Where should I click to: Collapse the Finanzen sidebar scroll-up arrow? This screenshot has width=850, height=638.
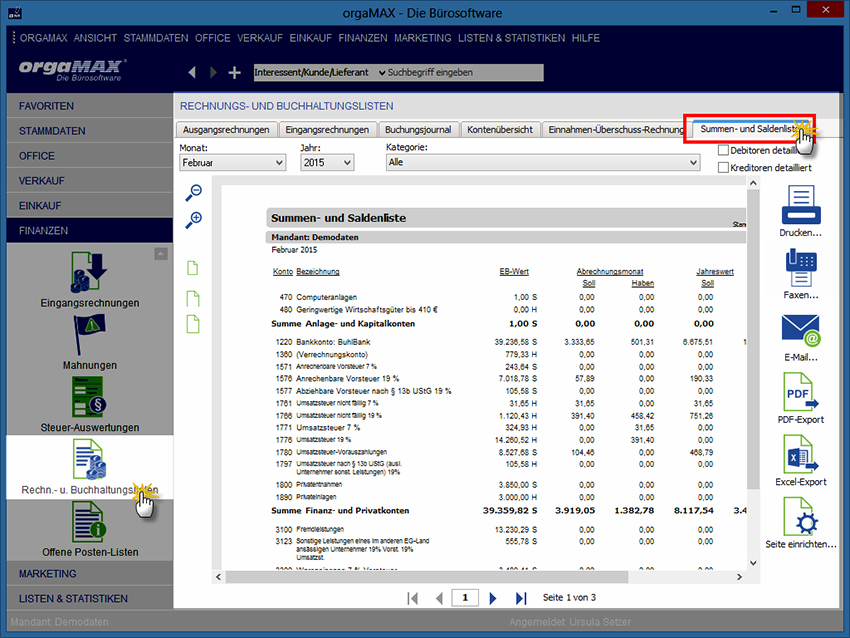[x=160, y=254]
